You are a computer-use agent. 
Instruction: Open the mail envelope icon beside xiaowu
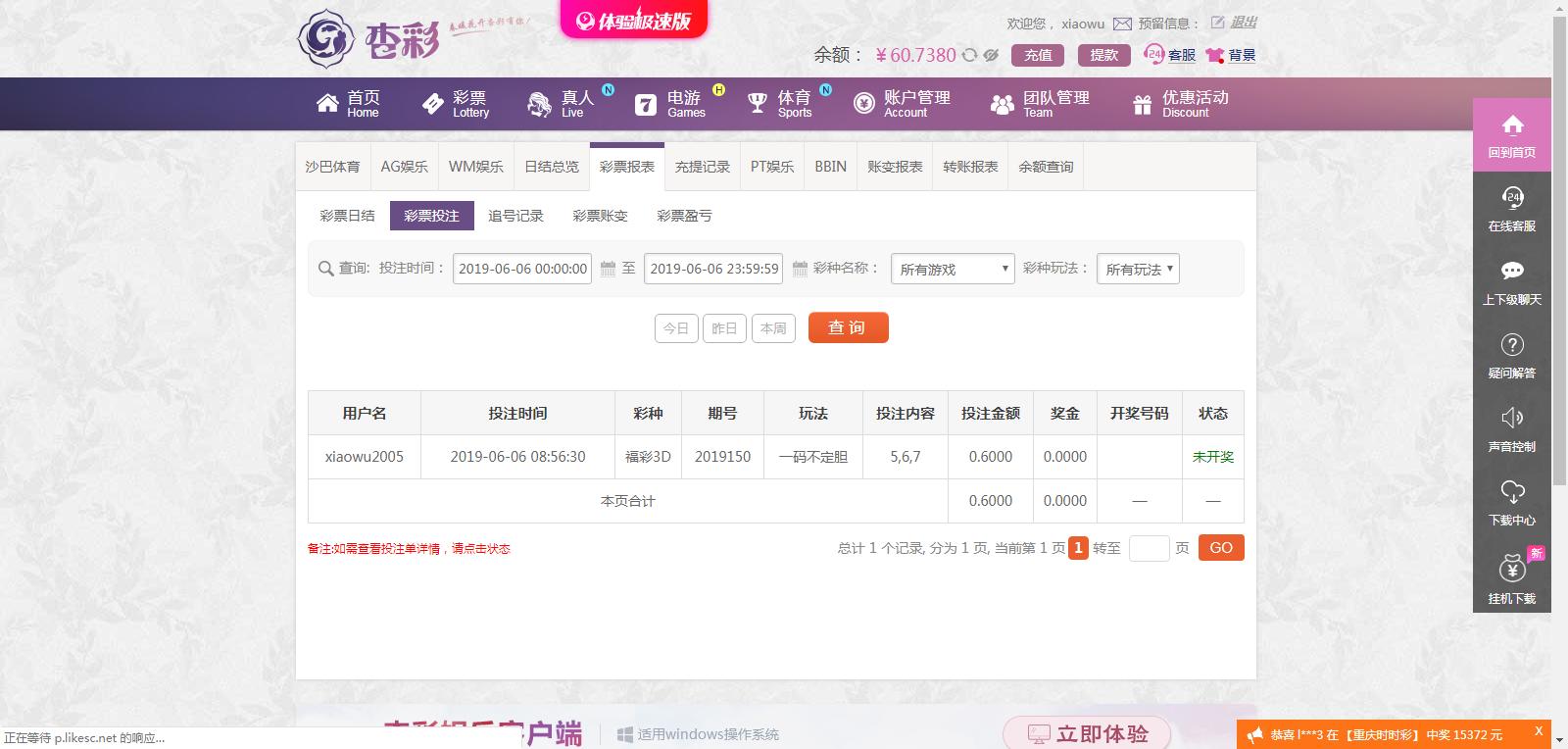tap(1122, 24)
